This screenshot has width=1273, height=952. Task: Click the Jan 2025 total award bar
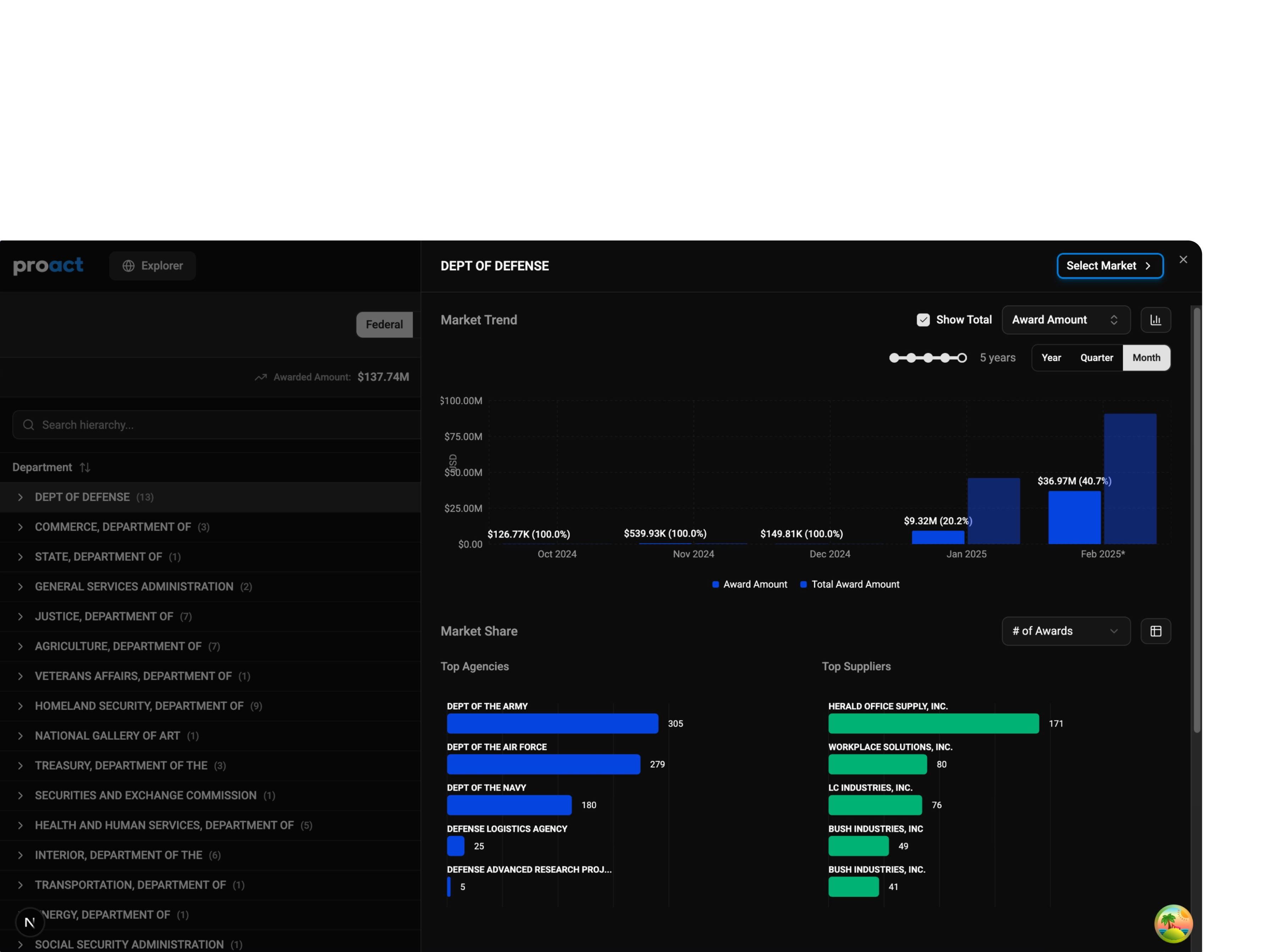993,511
